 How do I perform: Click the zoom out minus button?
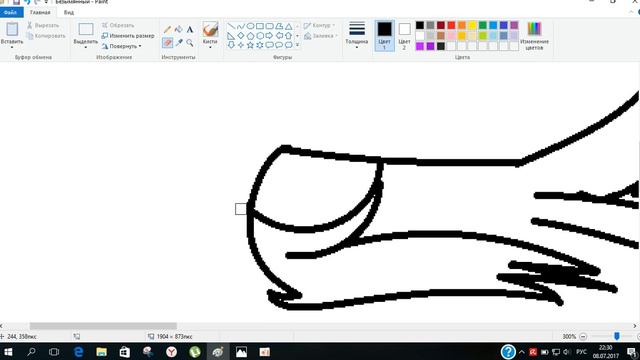[583, 336]
